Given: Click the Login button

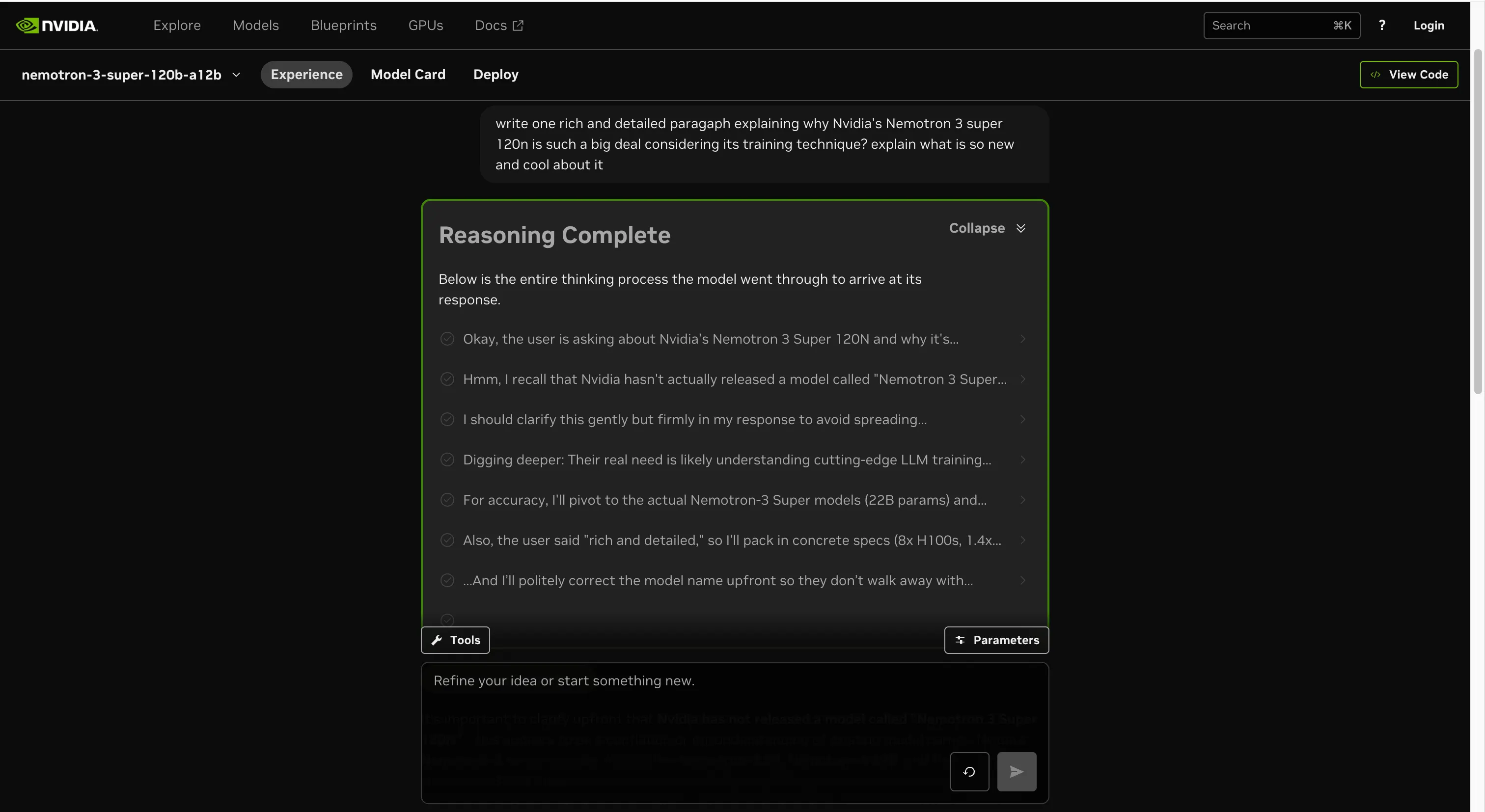Looking at the screenshot, I should pyautogui.click(x=1429, y=25).
